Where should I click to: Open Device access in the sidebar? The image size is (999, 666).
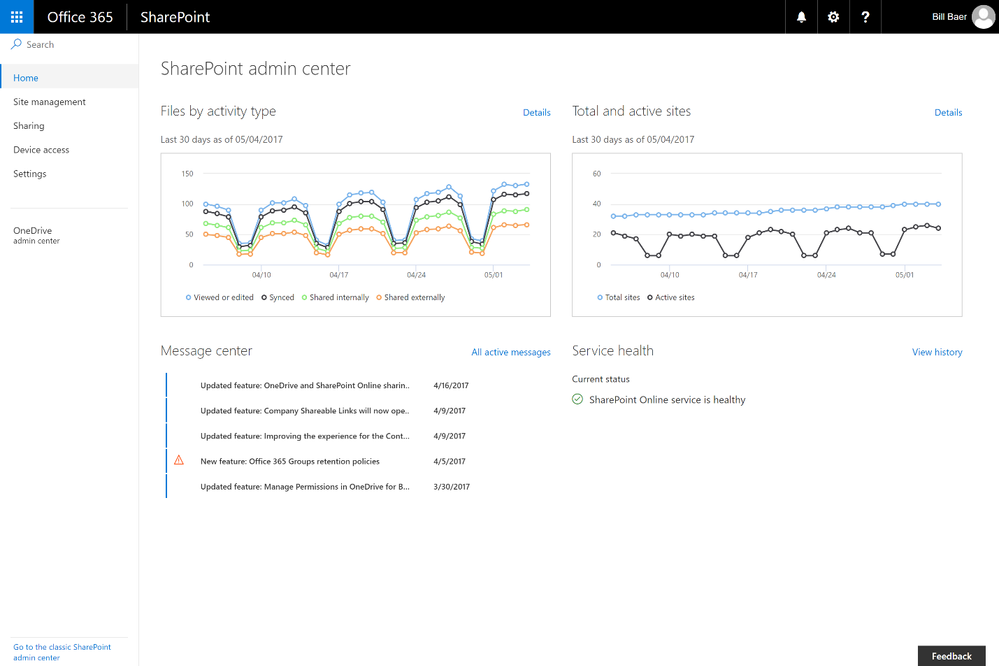tap(41, 150)
